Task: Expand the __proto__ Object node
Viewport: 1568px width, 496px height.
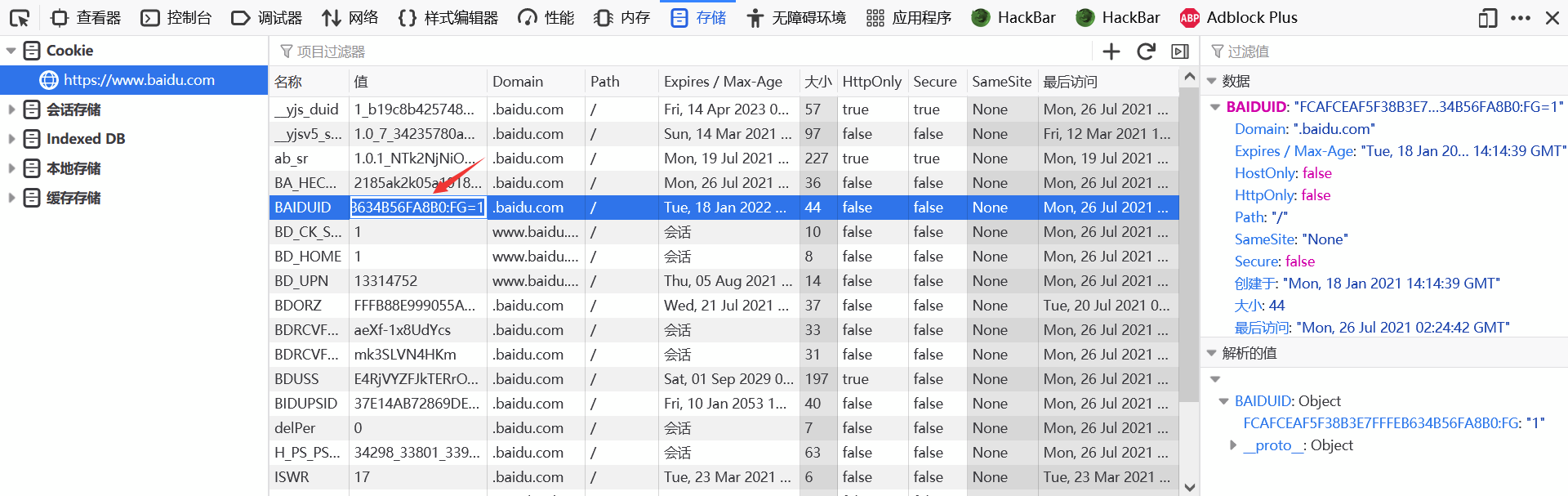Action: click(1233, 445)
